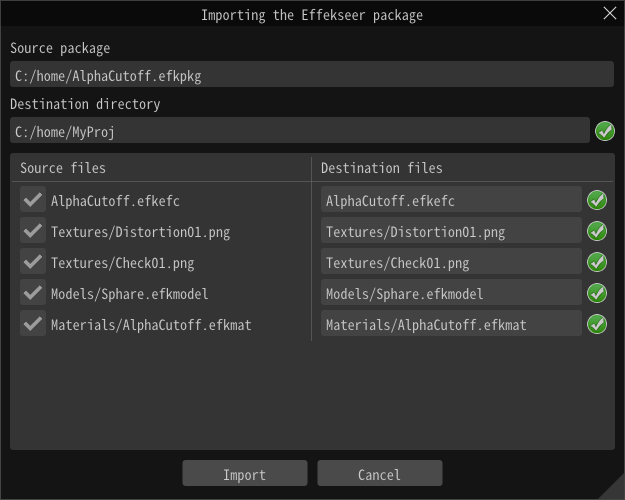Edit destination path Materials/AlphaCutoff.efkmat

(451, 324)
